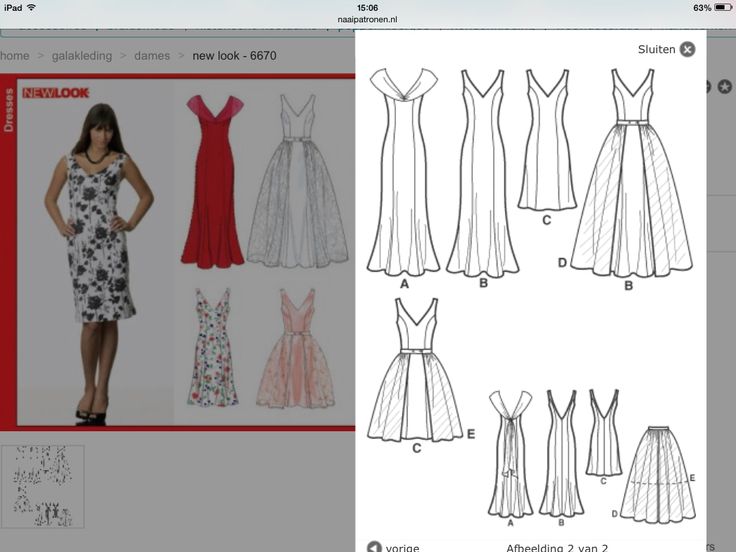736x552 pixels.
Task: Open the galakleding breadcrumb link
Action: pos(82,56)
